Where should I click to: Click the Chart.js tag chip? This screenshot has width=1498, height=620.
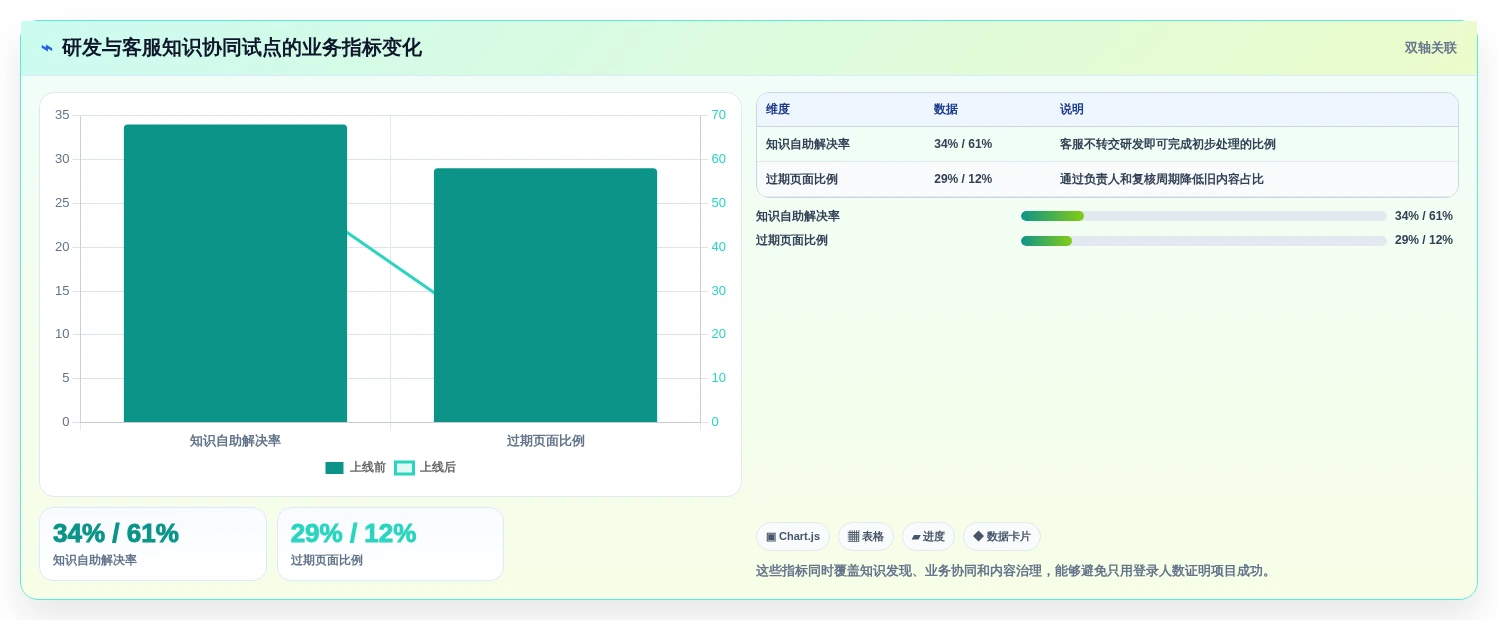tap(793, 537)
